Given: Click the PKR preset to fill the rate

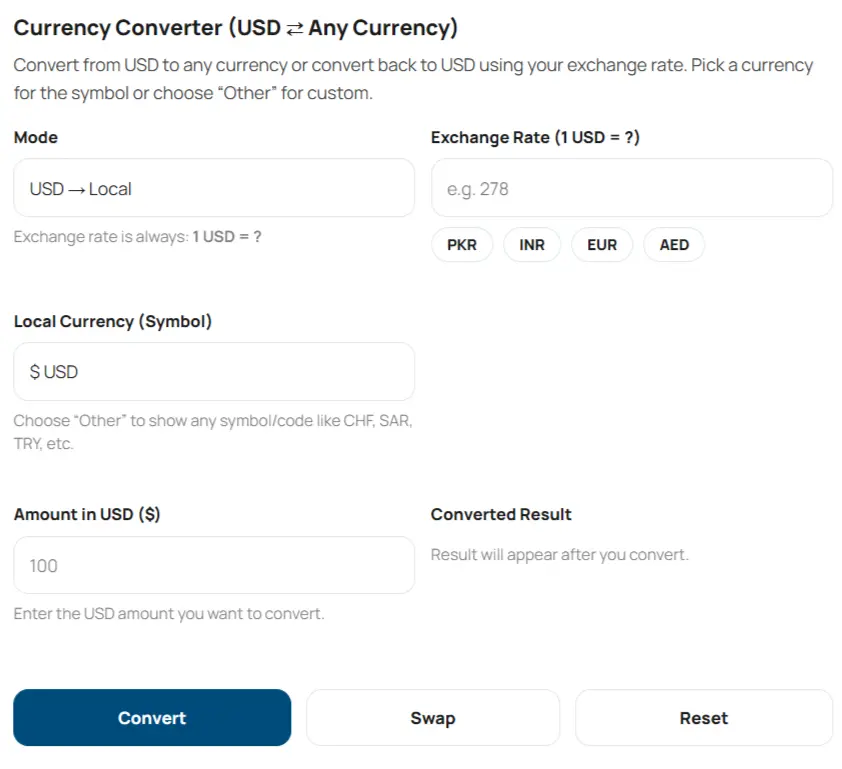Looking at the screenshot, I should pyautogui.click(x=462, y=244).
